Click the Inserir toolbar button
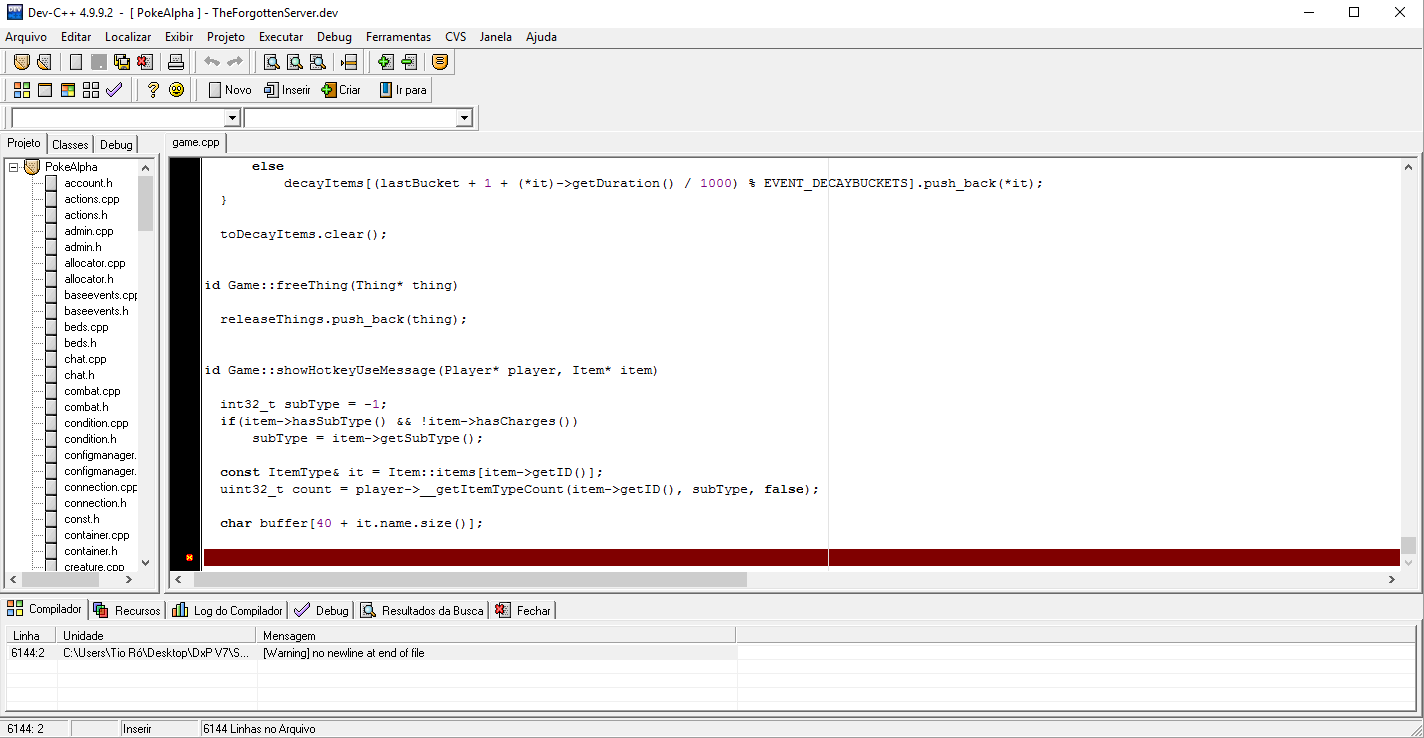Viewport: 1424px width, 738px height. 288,90
